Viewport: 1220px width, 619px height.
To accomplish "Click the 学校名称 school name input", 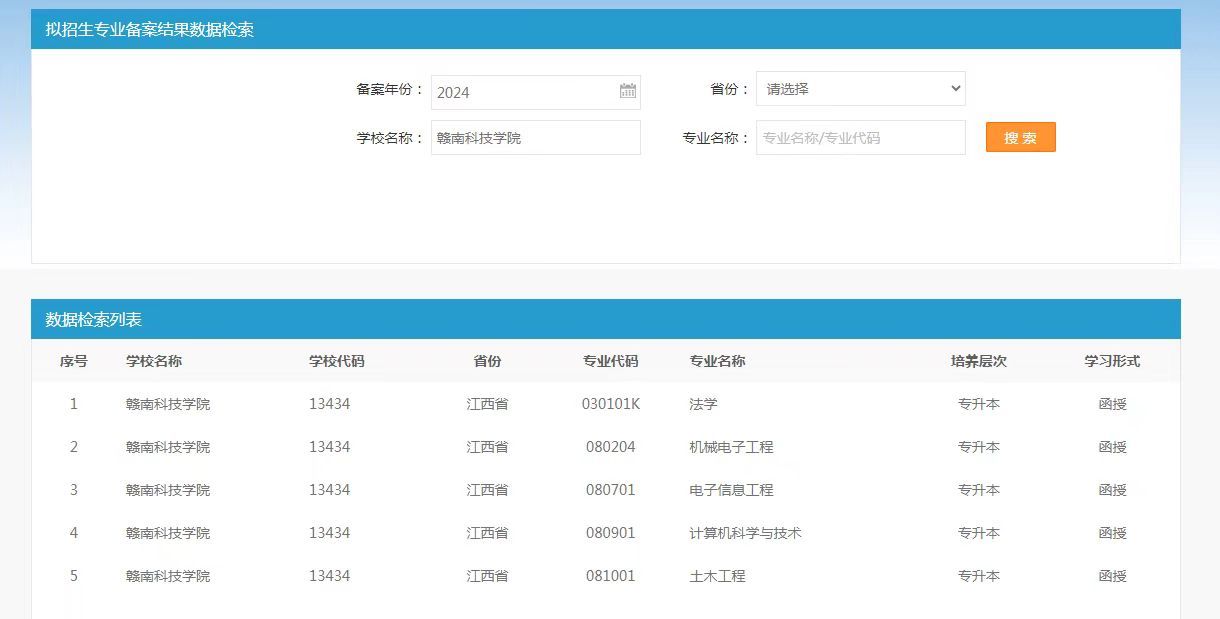I will click(535, 138).
